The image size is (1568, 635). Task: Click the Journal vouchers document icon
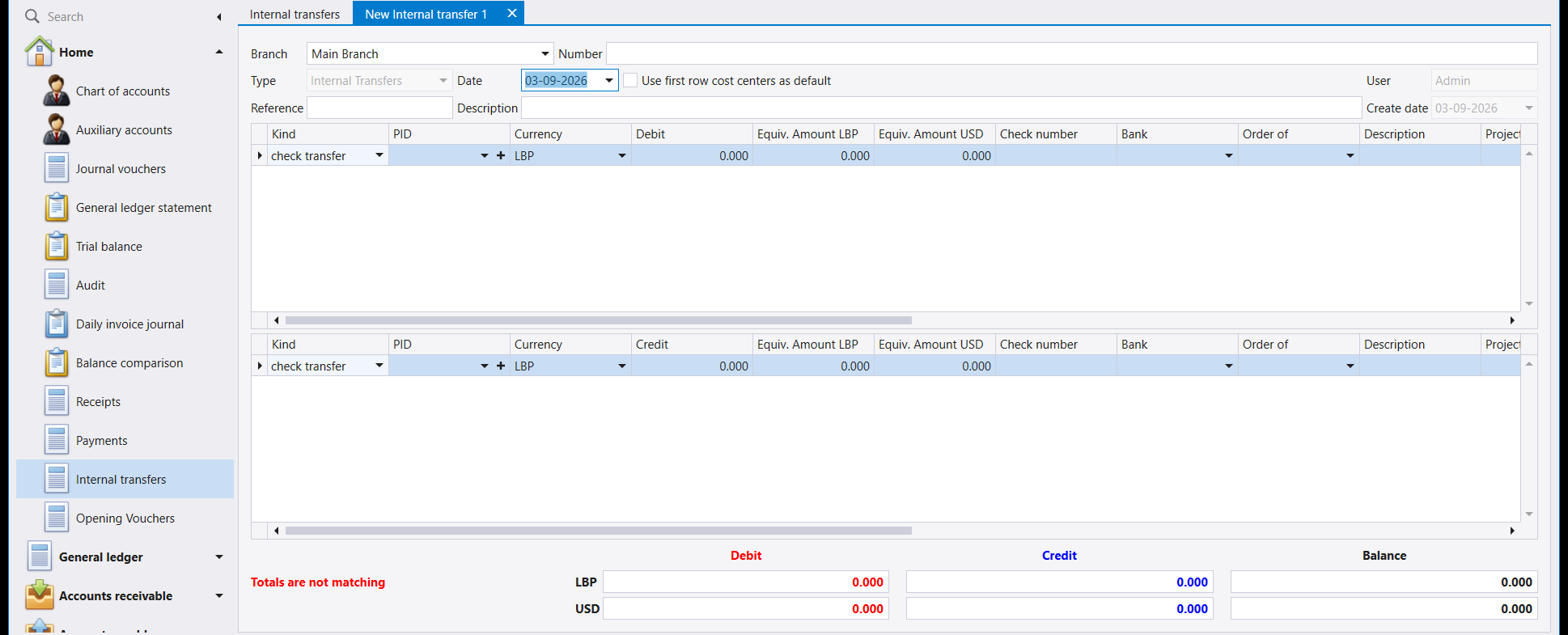(x=57, y=168)
